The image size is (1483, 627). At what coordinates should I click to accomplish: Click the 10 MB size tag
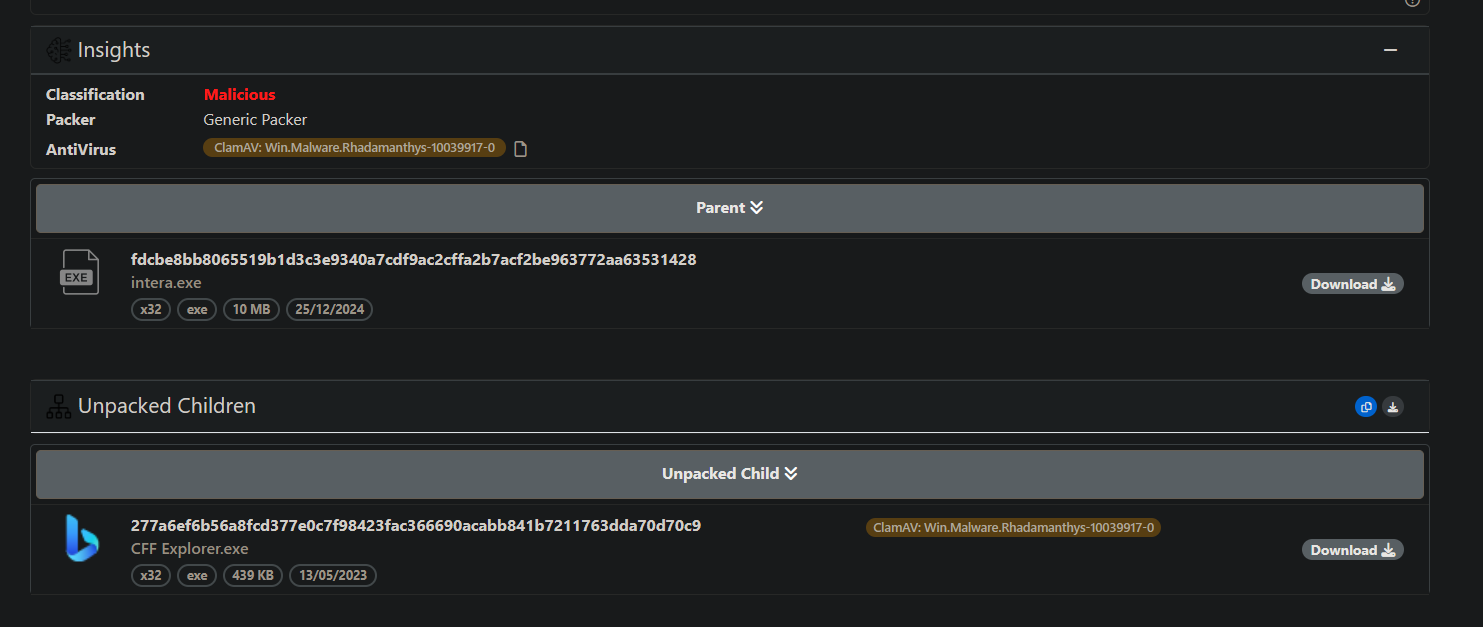[252, 310]
